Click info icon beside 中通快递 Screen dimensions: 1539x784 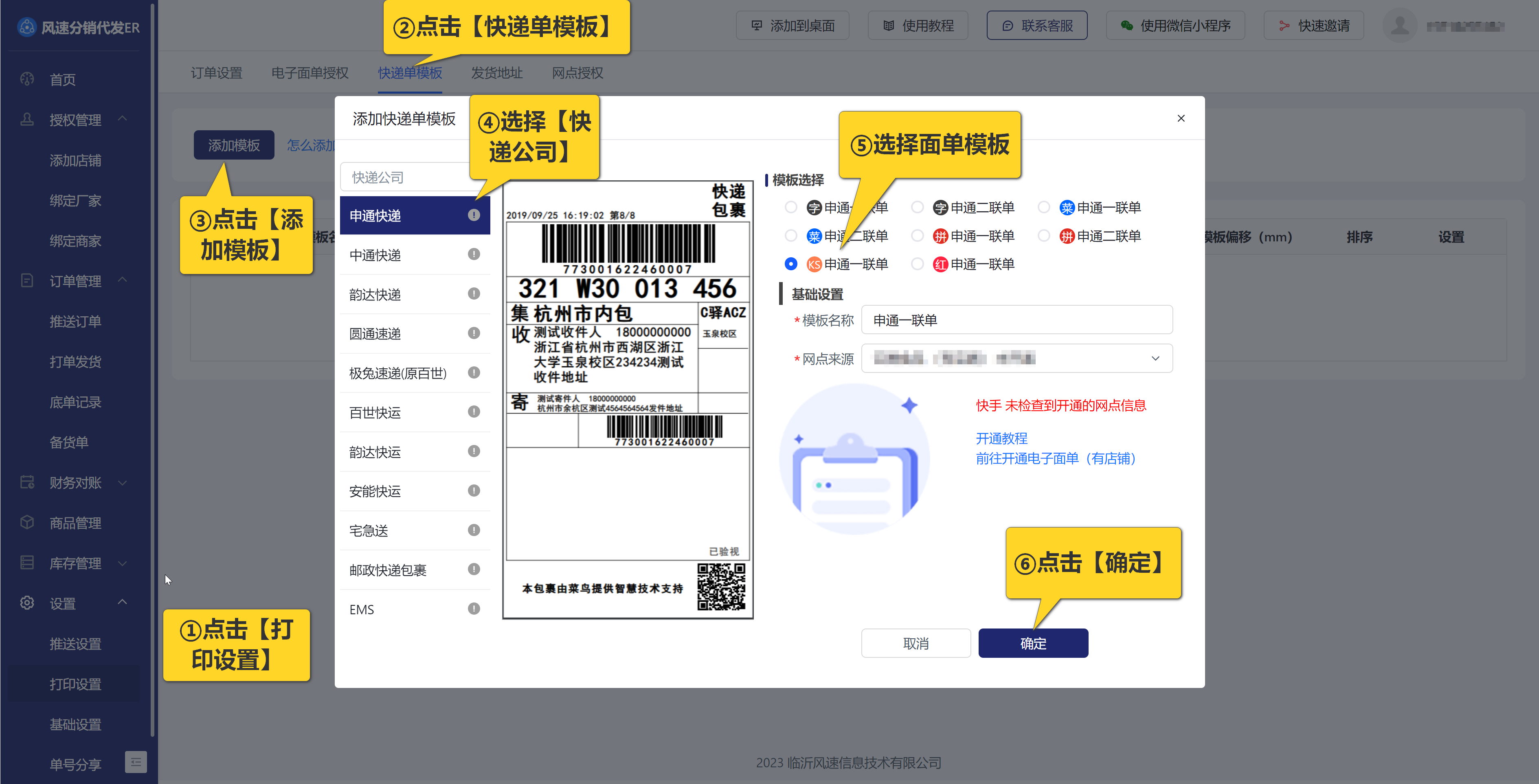point(474,254)
